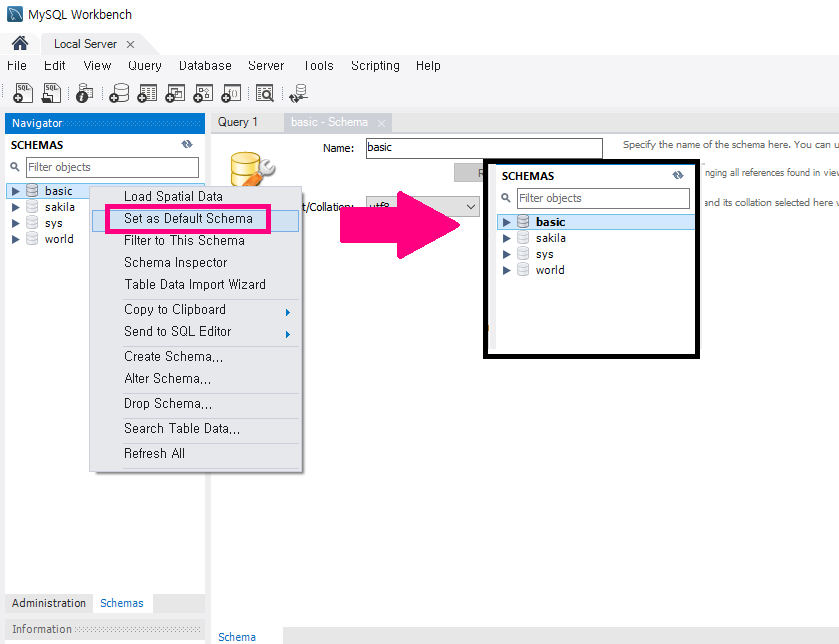Image resolution: width=839 pixels, height=644 pixels.
Task: Open Send to SQL Editor submenu
Action: tap(195, 332)
